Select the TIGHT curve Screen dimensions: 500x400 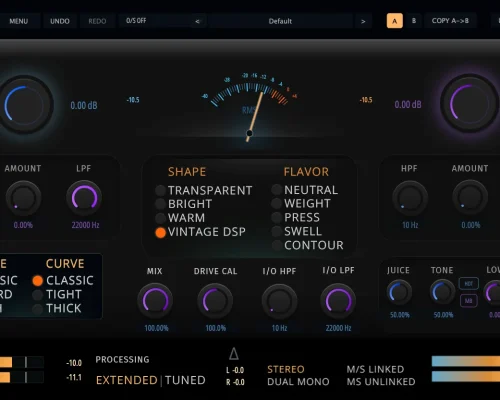[x=57, y=295]
